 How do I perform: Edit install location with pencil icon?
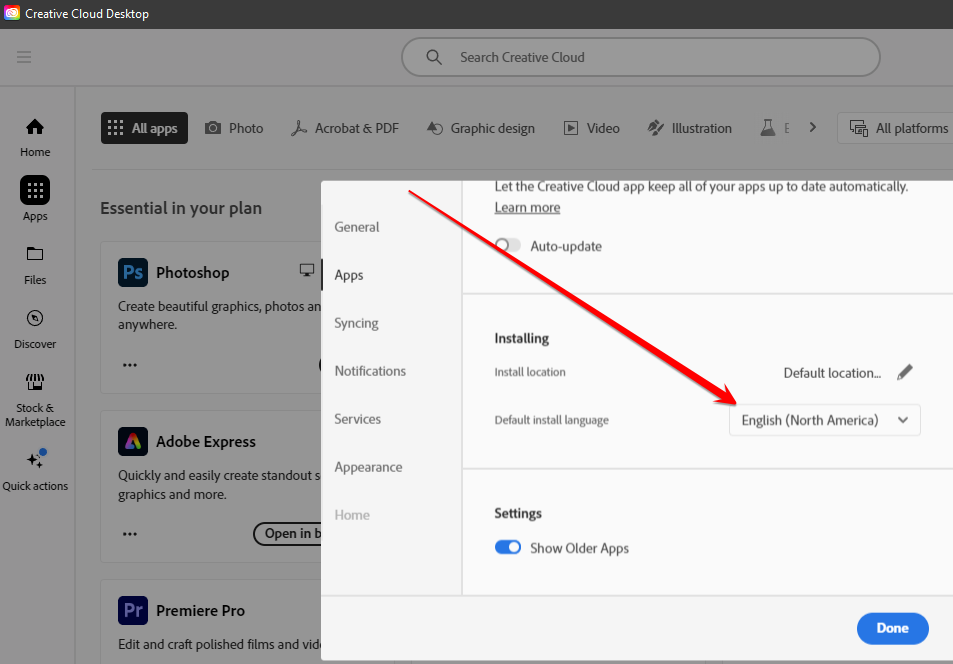click(x=904, y=372)
